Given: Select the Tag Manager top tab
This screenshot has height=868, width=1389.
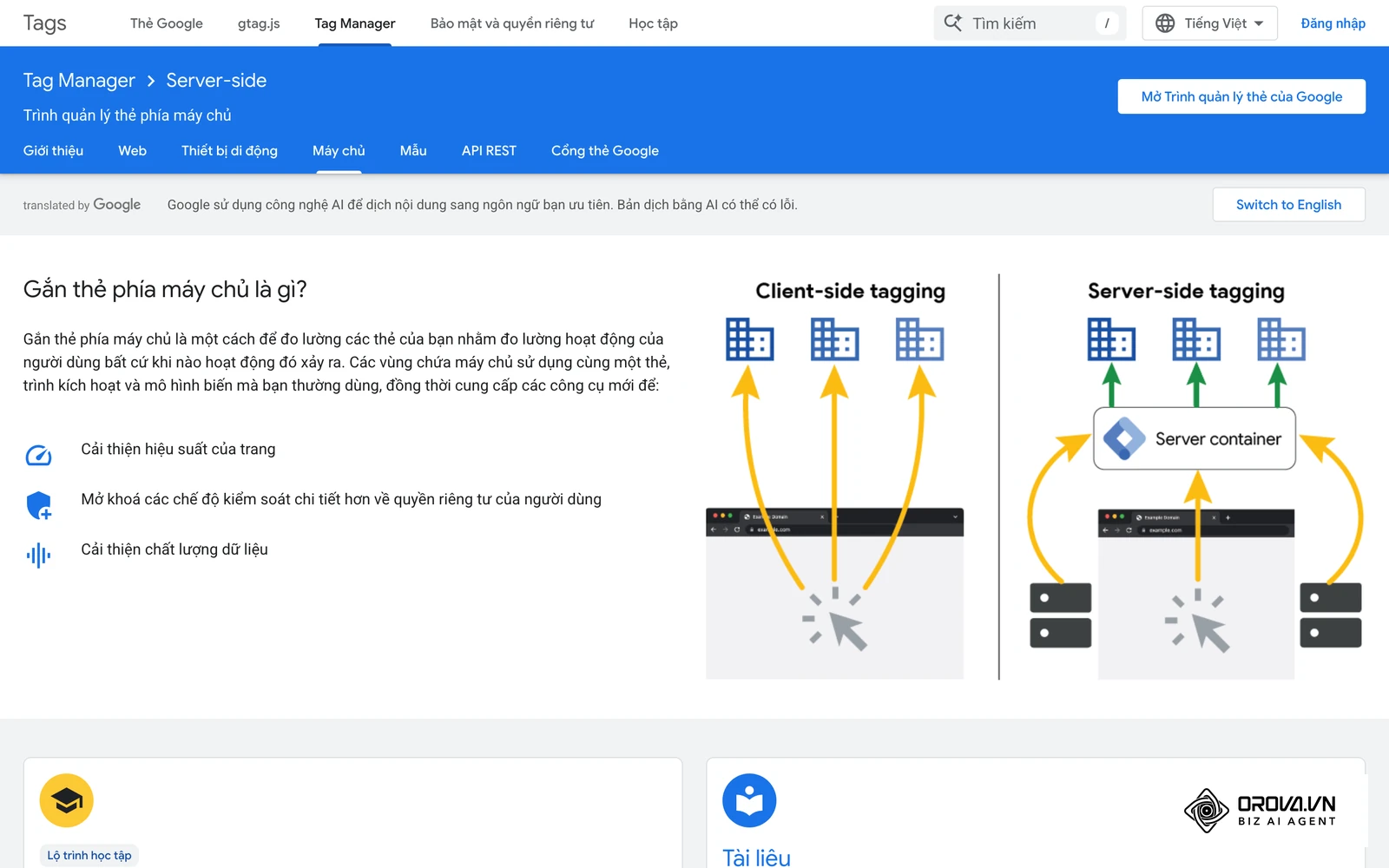Looking at the screenshot, I should [x=355, y=23].
